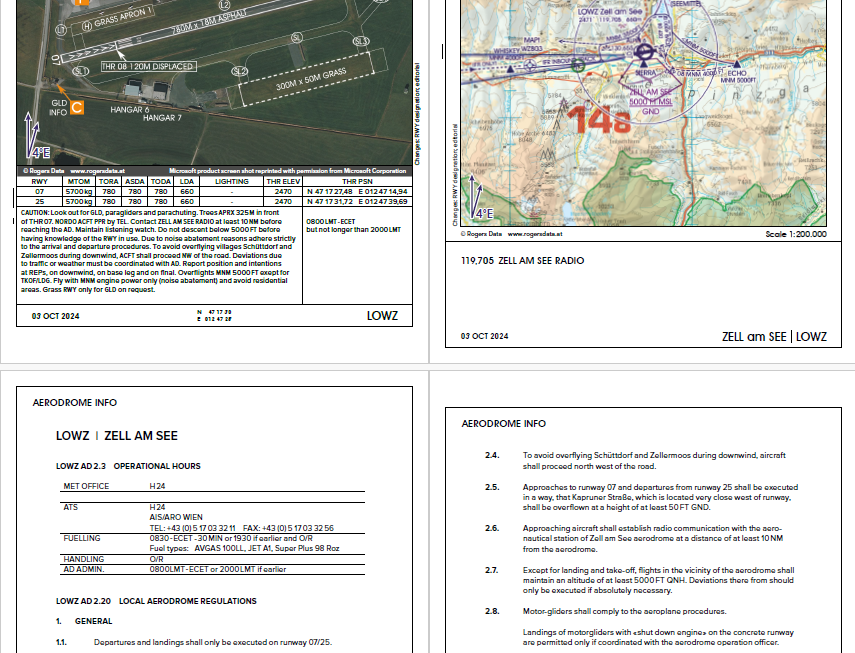Screen dimensions: 855x653
Task: Click the 'ATS' row label
Action: tap(71, 507)
